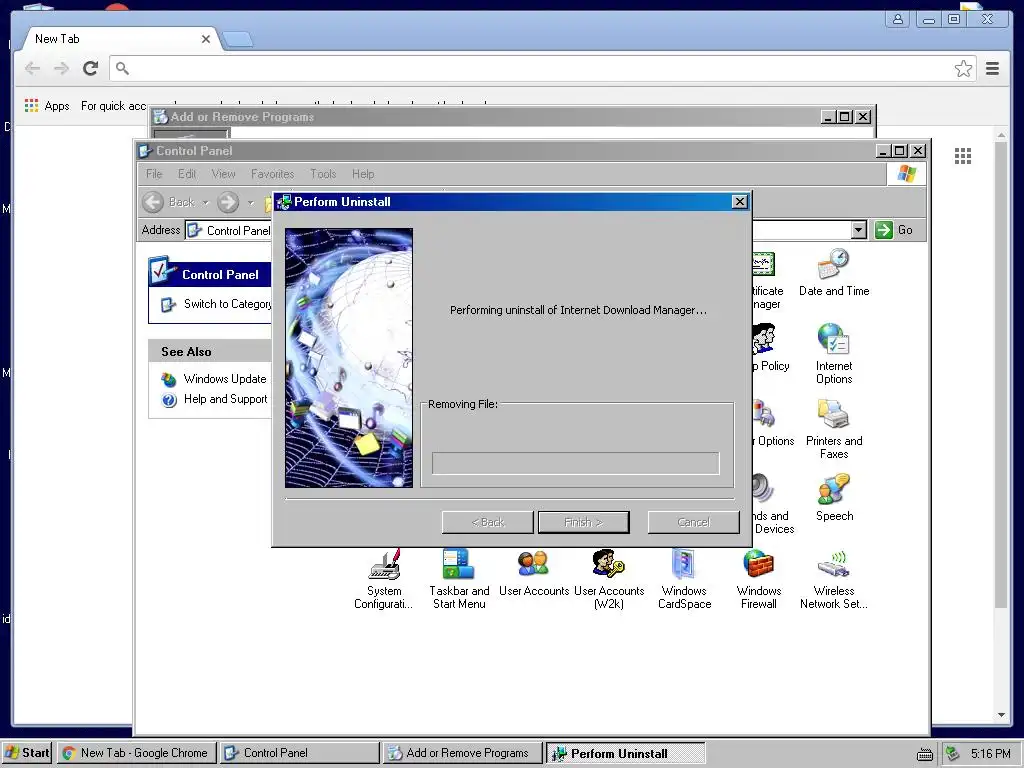Click Chrome back arrow
Viewport: 1024px width, 768px height.
click(33, 68)
